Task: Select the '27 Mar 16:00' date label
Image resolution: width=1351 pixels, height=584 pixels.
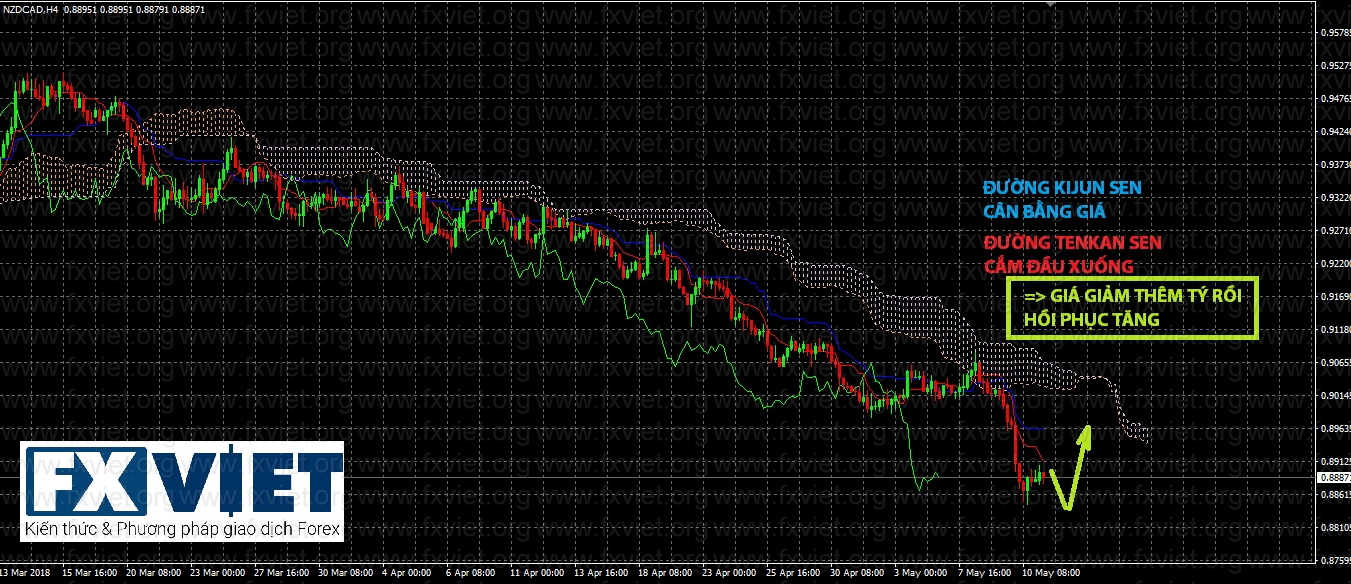Action: pyautogui.click(x=281, y=574)
